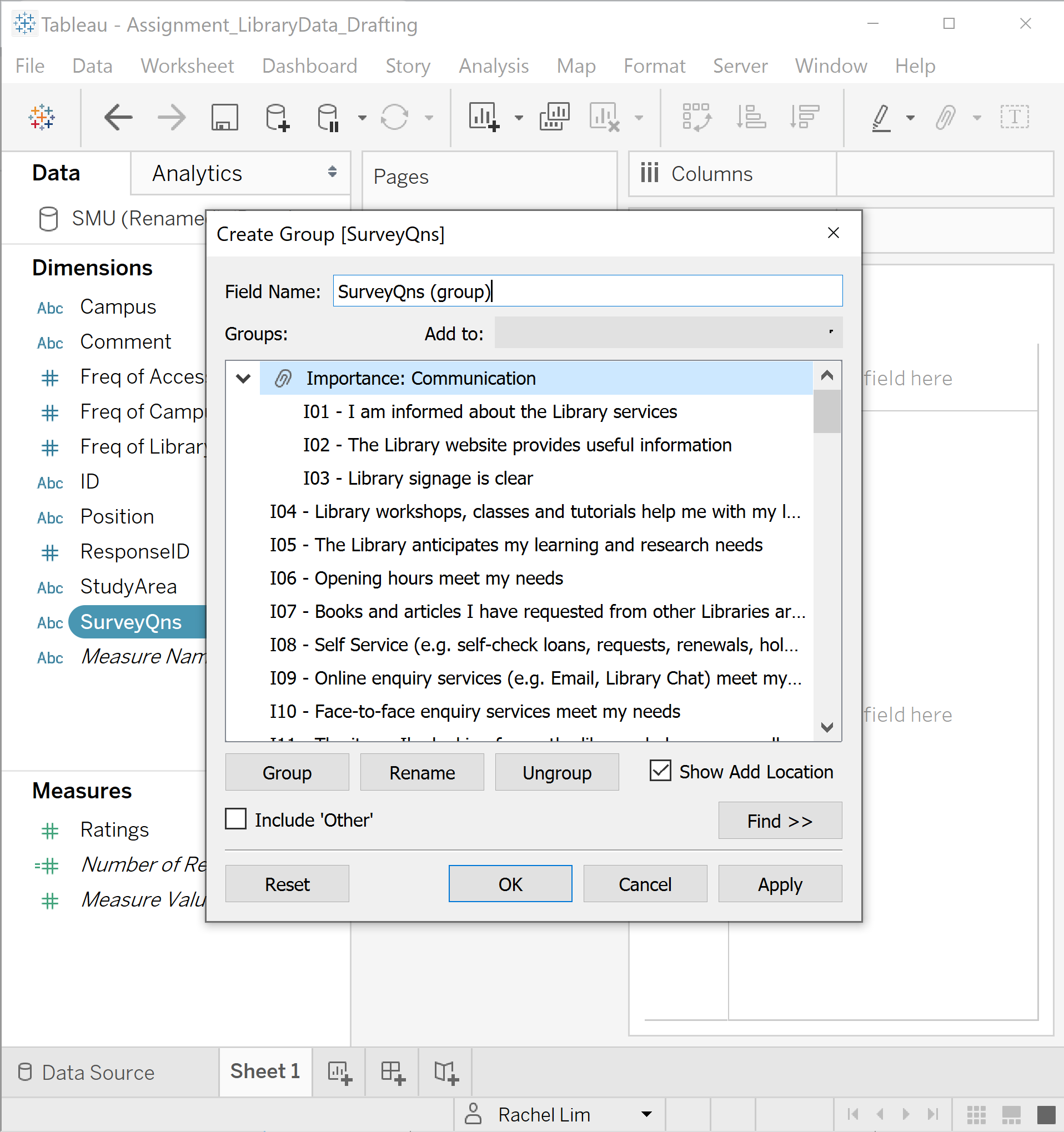This screenshot has height=1132, width=1064.
Task: Check the Include 'Other' checkbox
Action: [236, 819]
